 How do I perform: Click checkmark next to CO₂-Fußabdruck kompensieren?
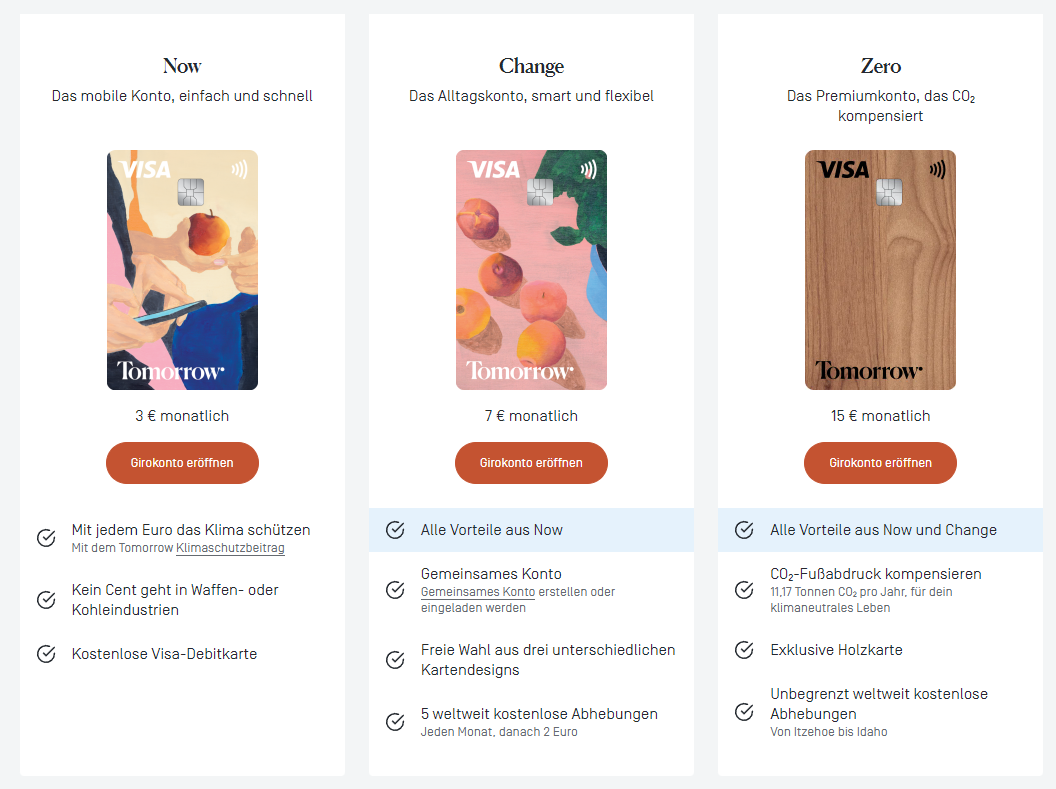click(x=744, y=590)
